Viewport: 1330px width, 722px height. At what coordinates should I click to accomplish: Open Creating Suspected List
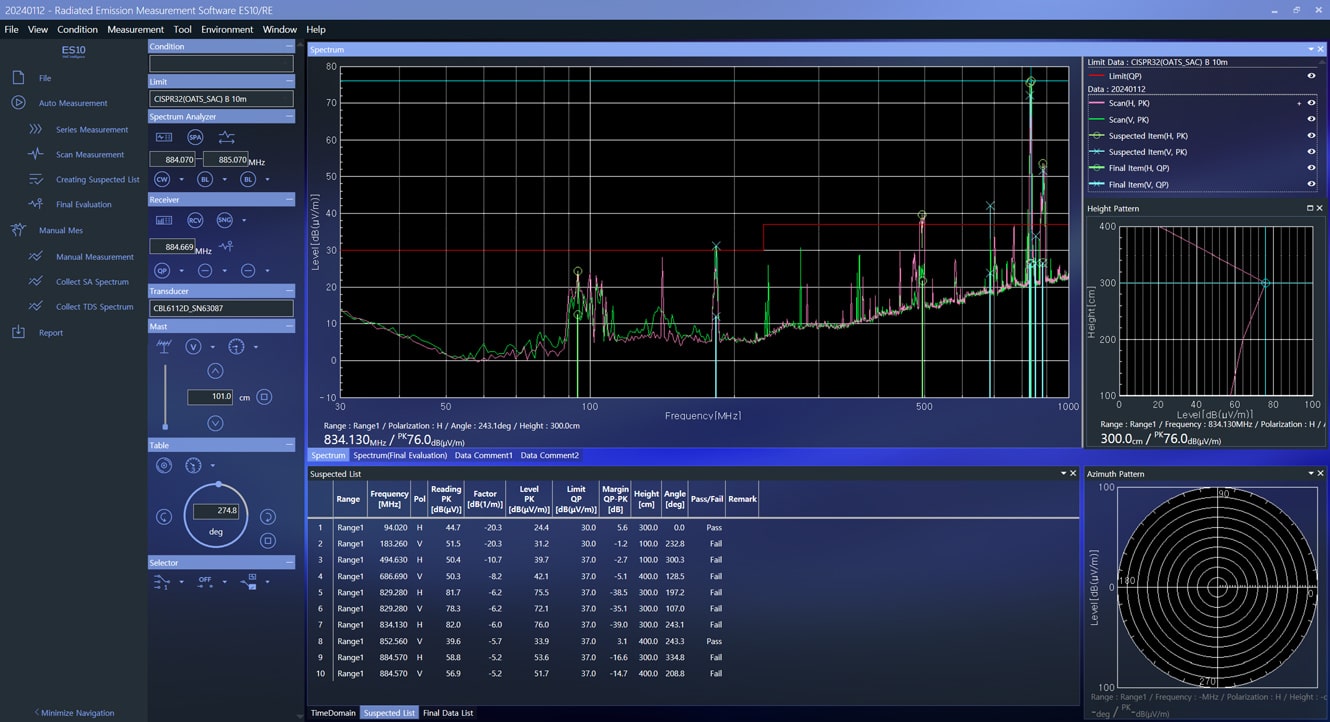(97, 180)
